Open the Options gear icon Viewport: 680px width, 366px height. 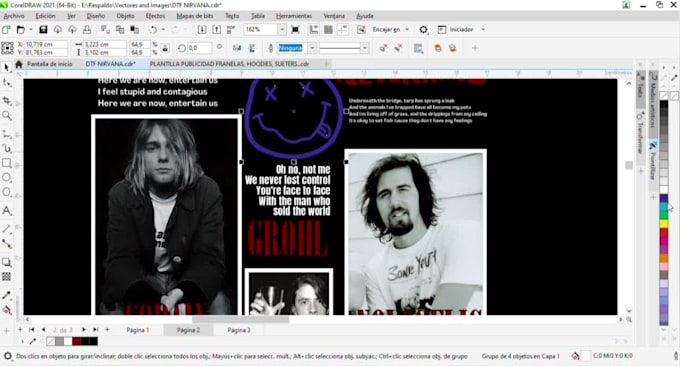point(423,29)
